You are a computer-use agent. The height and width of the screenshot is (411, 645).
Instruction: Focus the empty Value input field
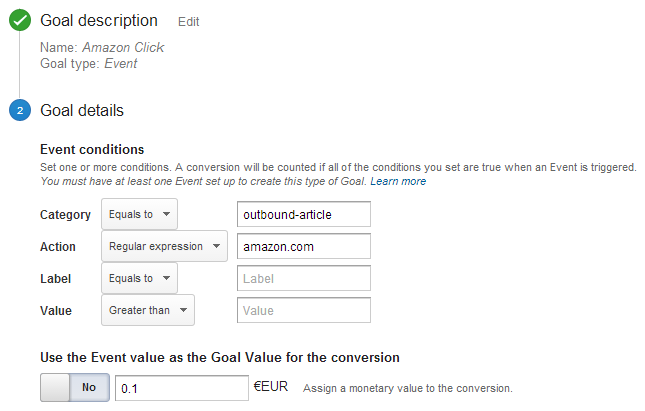click(304, 310)
